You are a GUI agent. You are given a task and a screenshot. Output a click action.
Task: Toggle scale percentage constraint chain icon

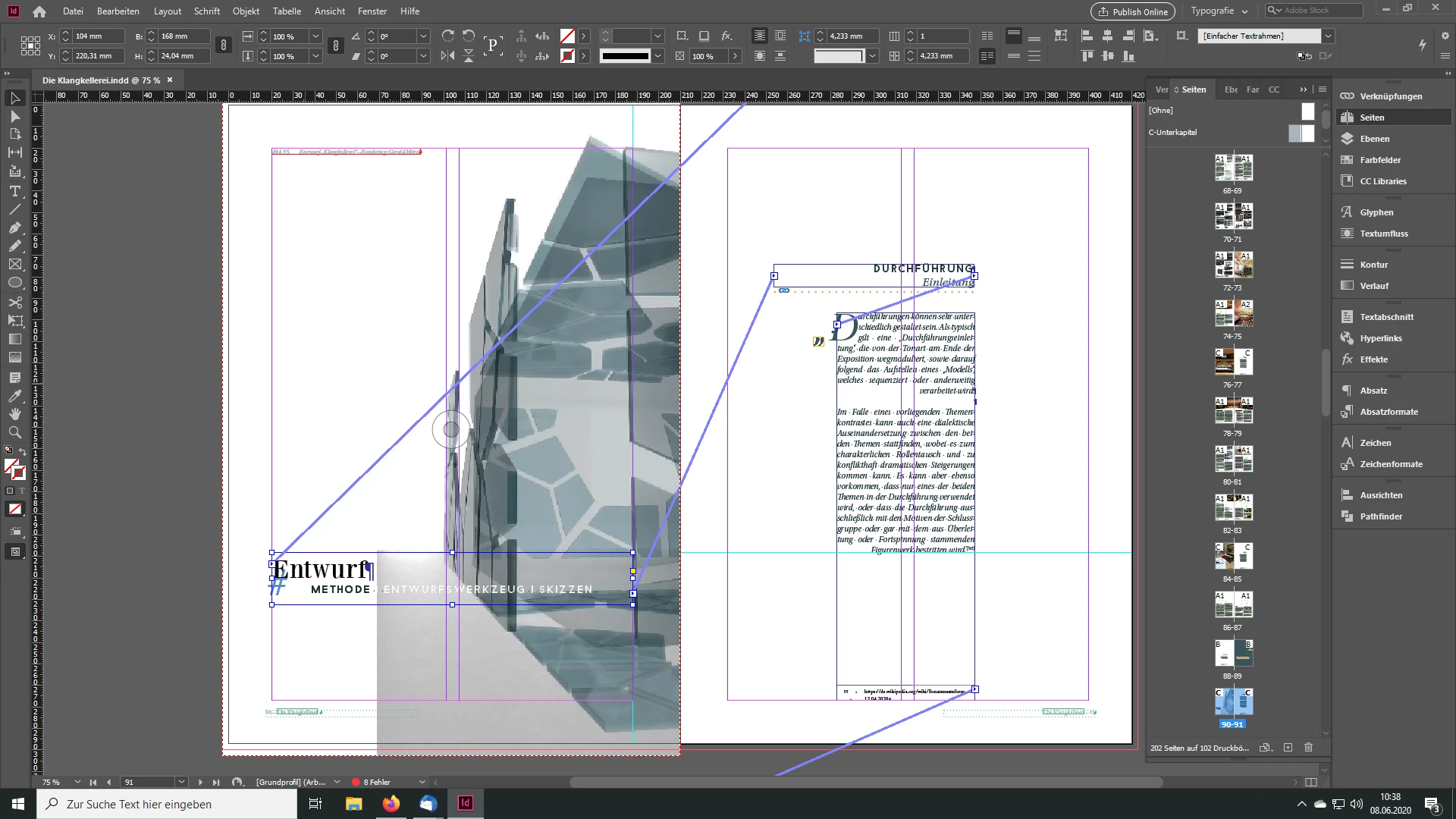(336, 45)
